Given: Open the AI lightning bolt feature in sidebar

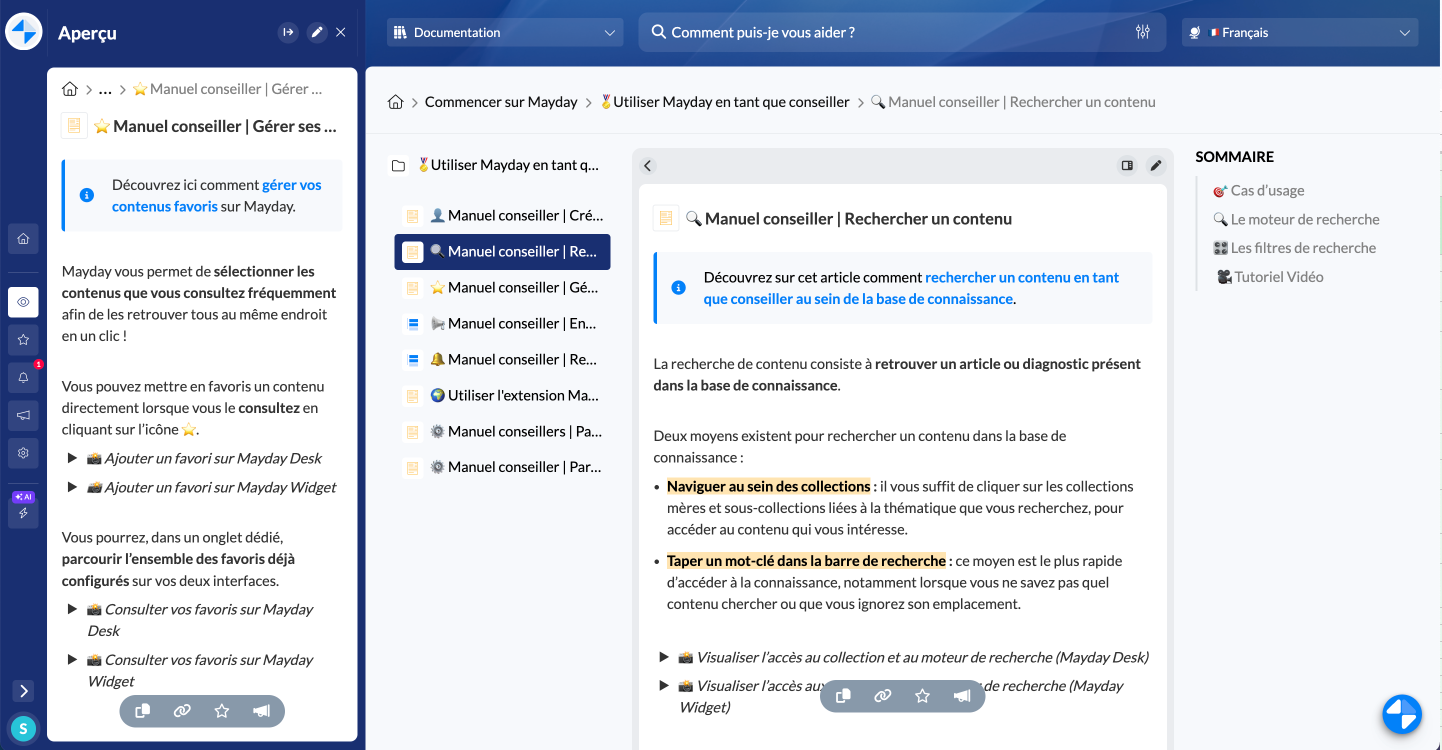Looking at the screenshot, I should (23, 512).
